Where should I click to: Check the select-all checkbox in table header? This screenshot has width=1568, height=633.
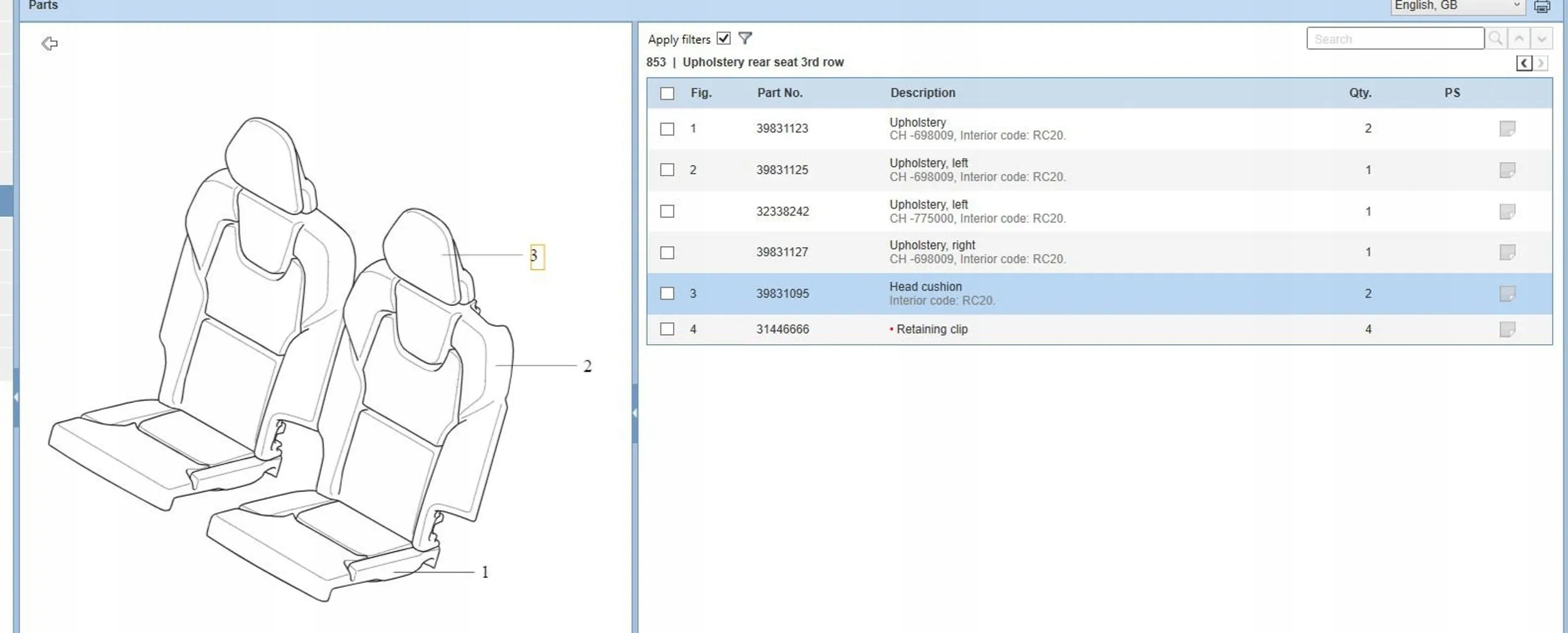tap(667, 93)
